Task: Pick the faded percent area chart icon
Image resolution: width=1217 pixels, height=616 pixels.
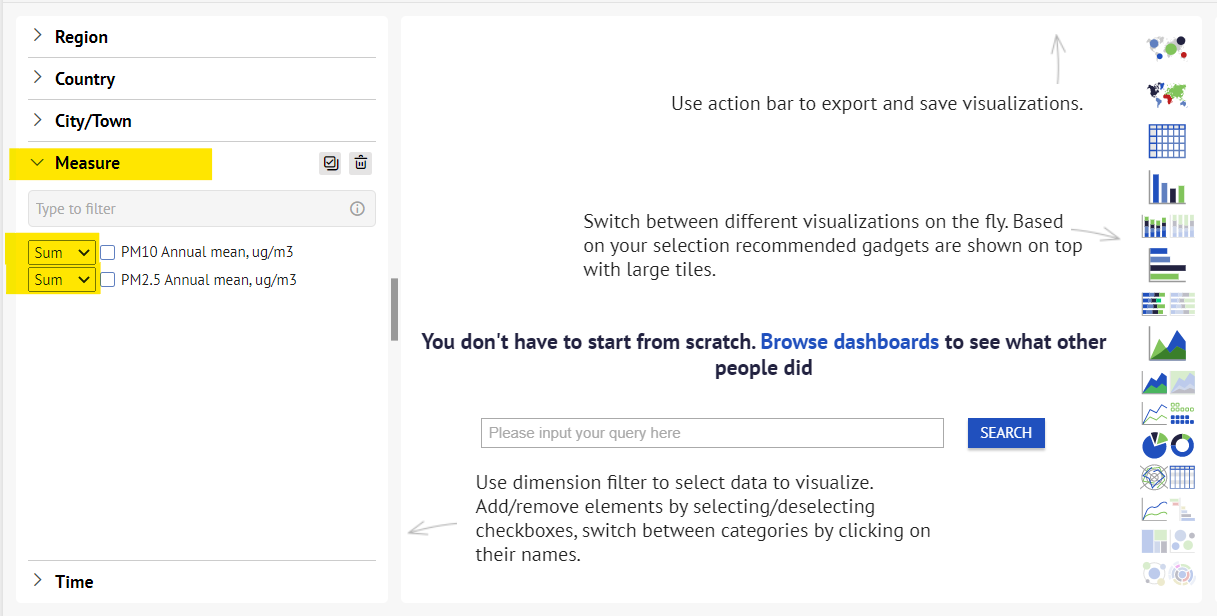Action: (1182, 382)
